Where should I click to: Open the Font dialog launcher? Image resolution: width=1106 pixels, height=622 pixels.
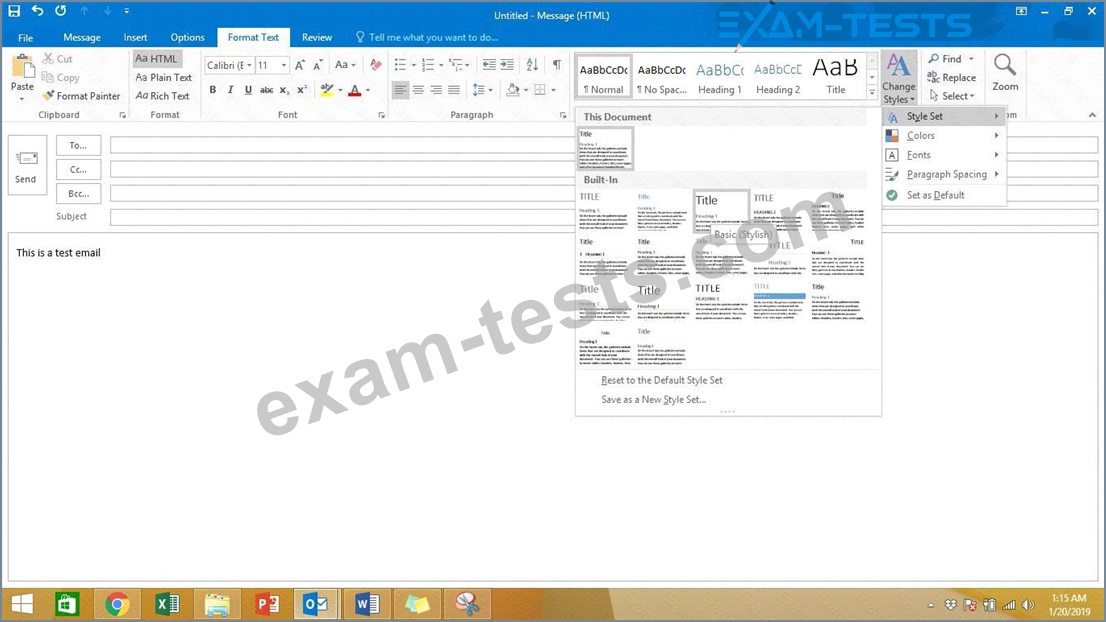tap(382, 115)
